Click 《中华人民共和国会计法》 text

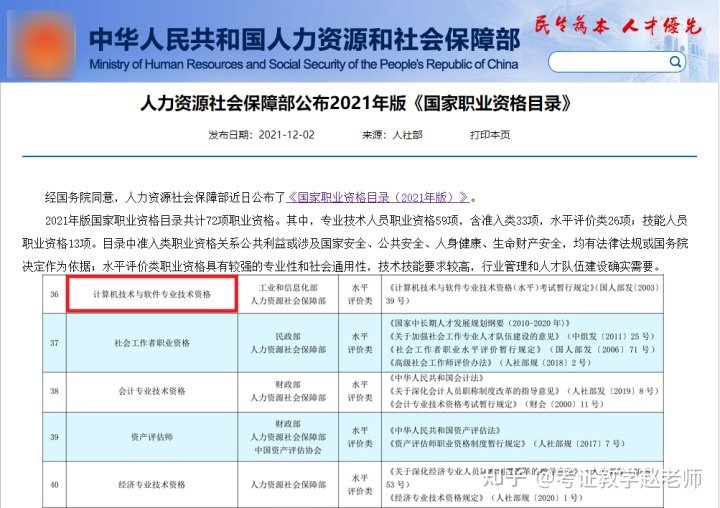pyautogui.click(x=436, y=378)
